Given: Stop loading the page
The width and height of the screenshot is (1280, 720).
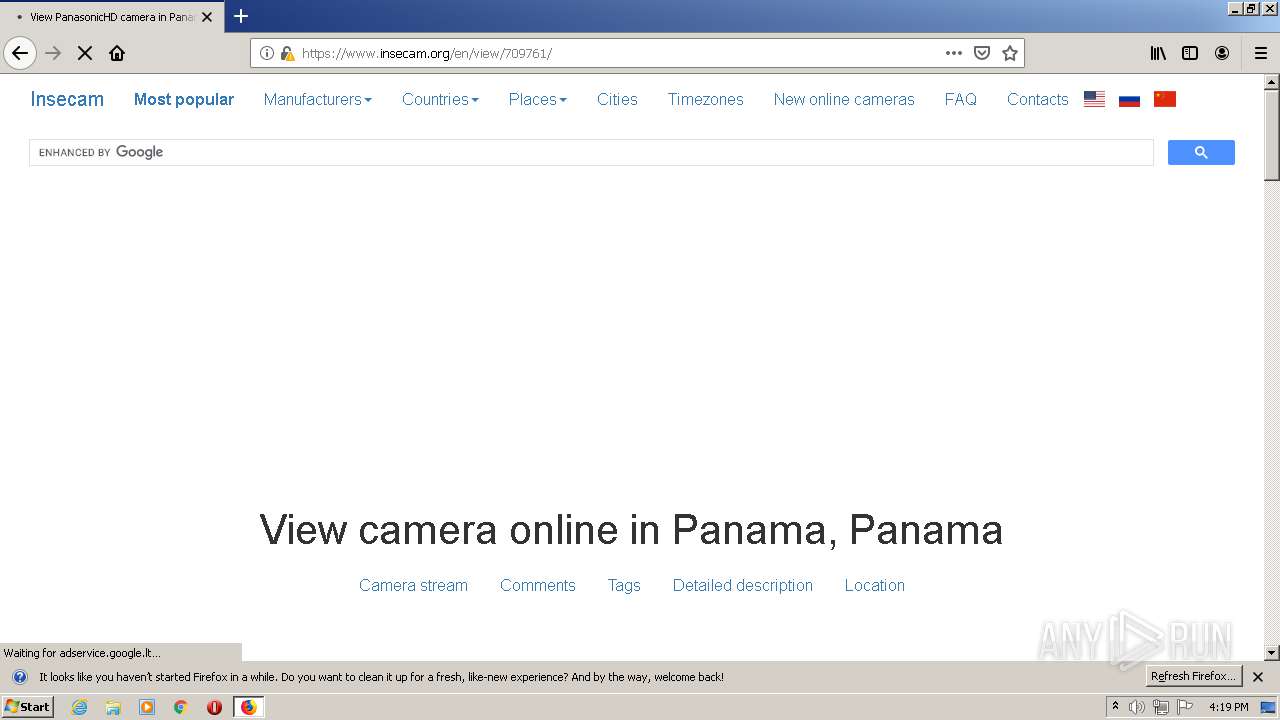Looking at the screenshot, I should pos(85,53).
